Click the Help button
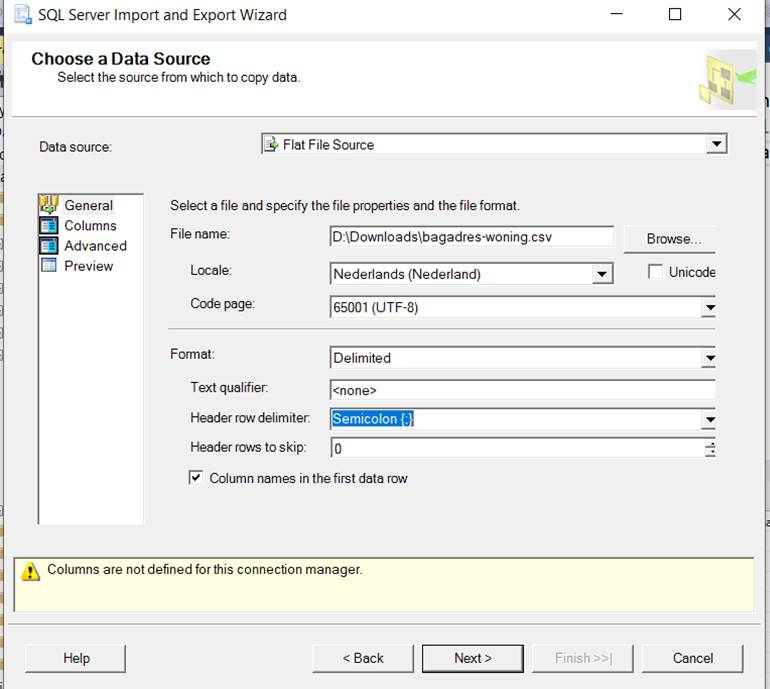Viewport: 770px width, 689px height. click(76, 658)
